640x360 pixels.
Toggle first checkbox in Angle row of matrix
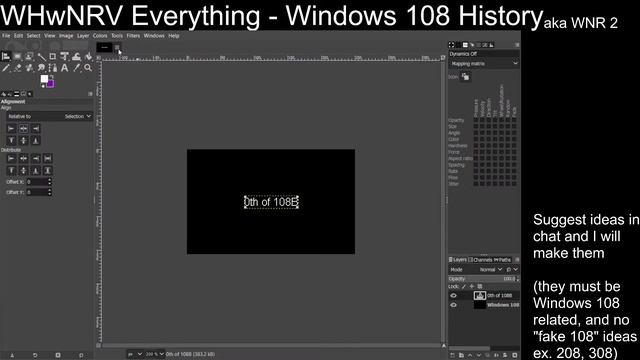(x=476, y=133)
